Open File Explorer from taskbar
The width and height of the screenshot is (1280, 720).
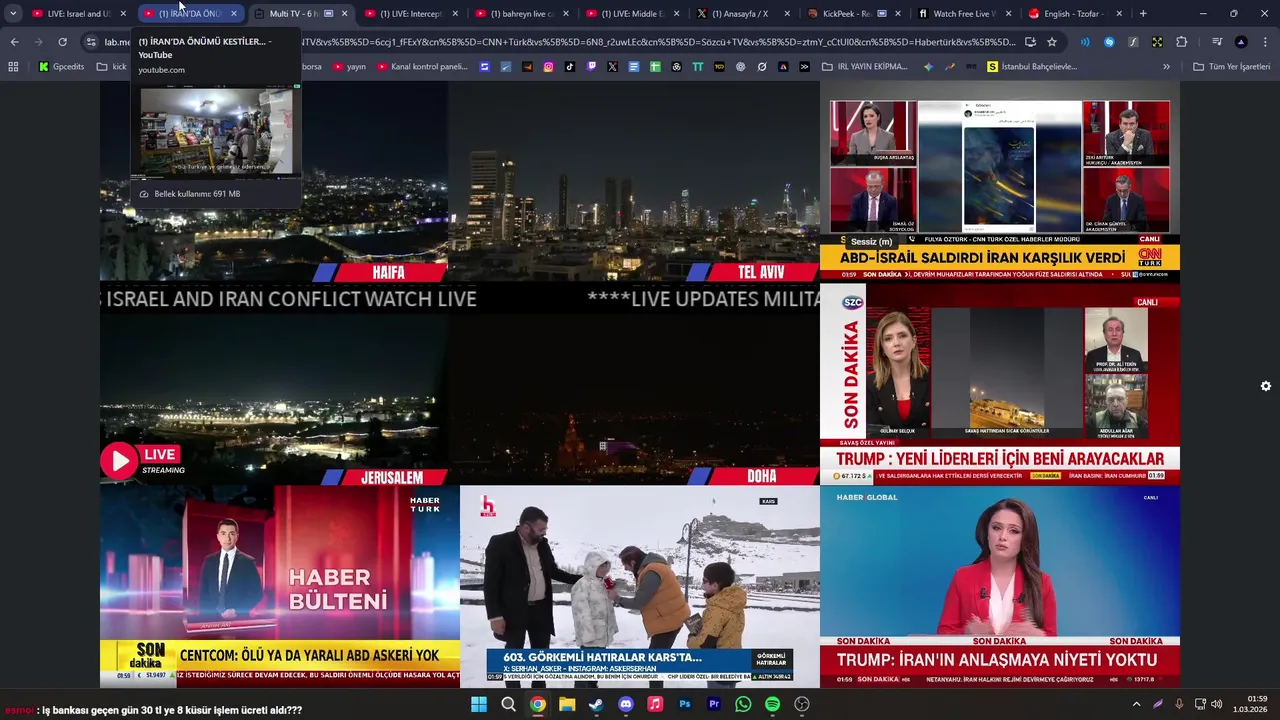tap(567, 704)
